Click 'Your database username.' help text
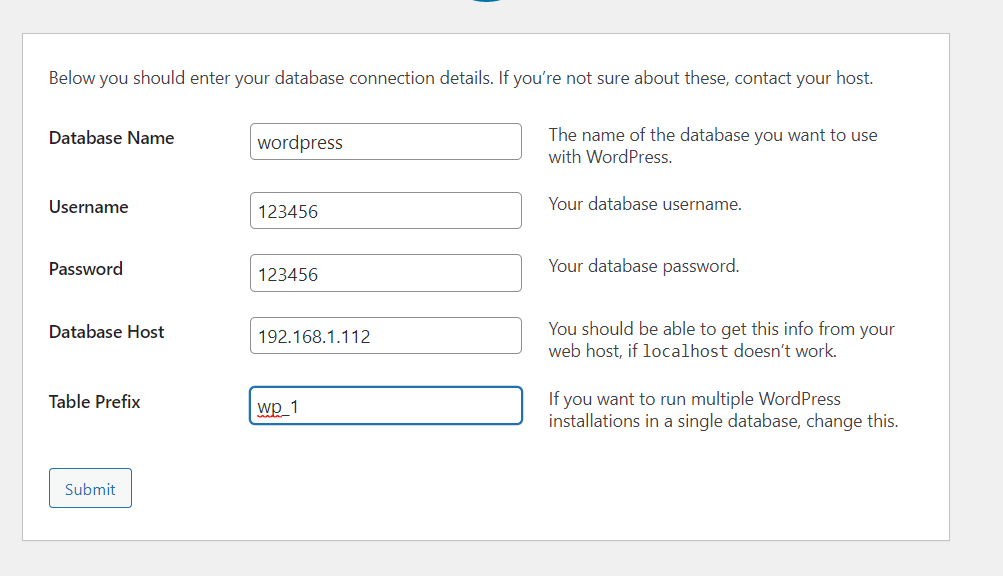 [x=645, y=204]
